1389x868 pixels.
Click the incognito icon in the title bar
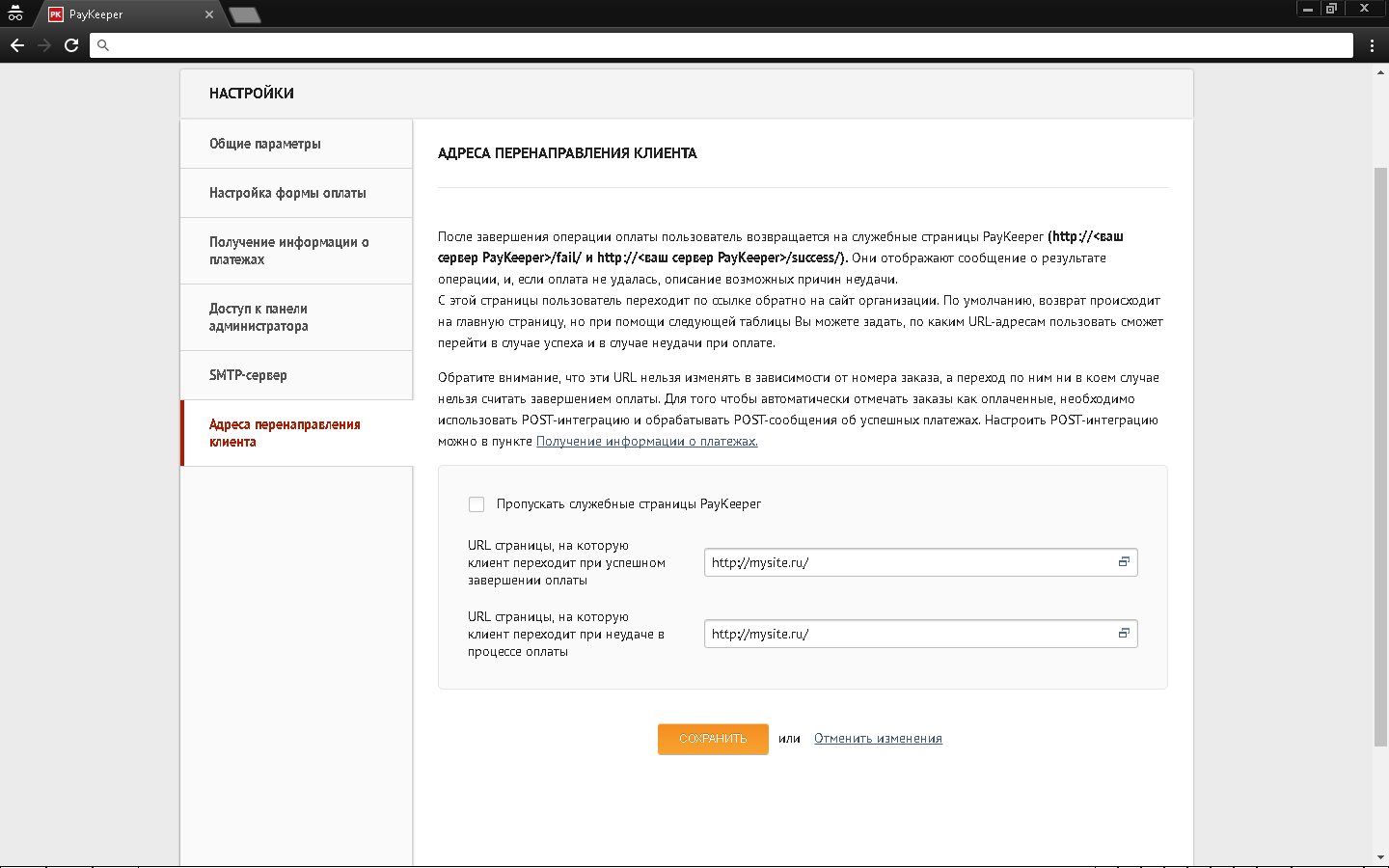pos(15,14)
